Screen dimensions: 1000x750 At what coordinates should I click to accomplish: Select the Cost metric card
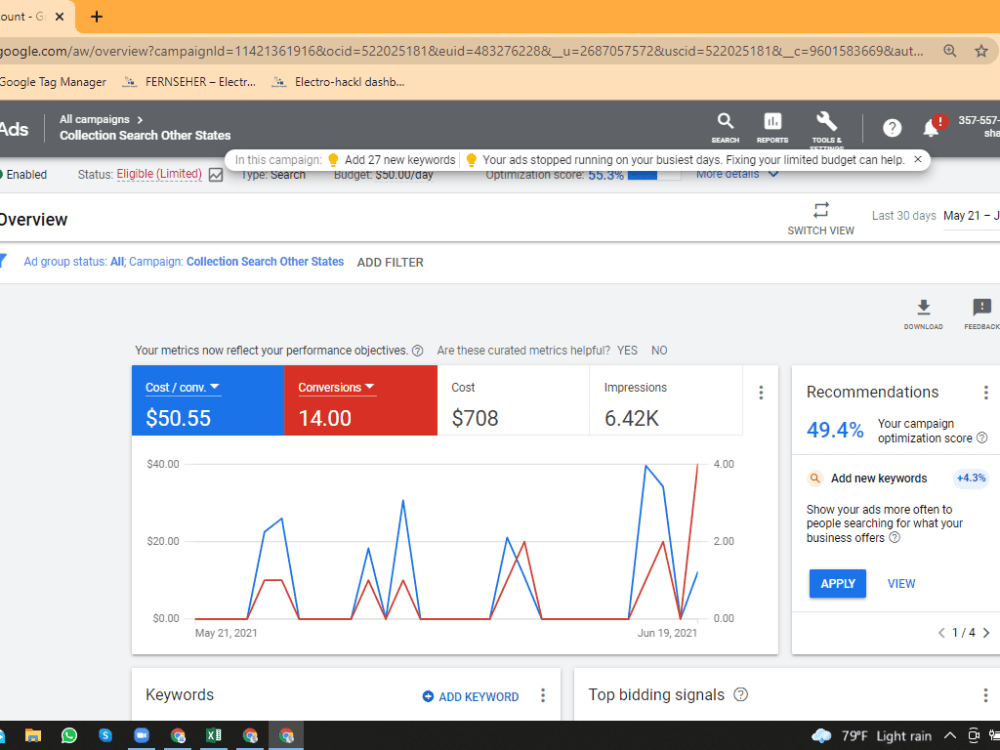pos(513,401)
